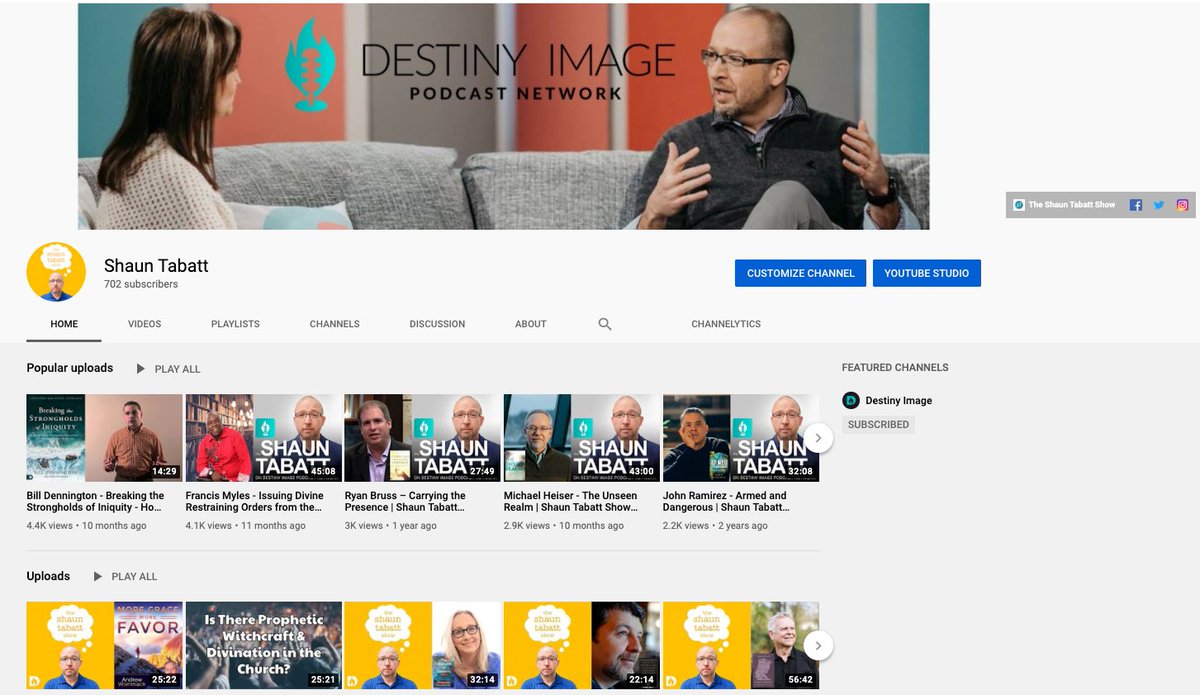
Task: Play all Uploads triangle icon
Action: [98, 577]
